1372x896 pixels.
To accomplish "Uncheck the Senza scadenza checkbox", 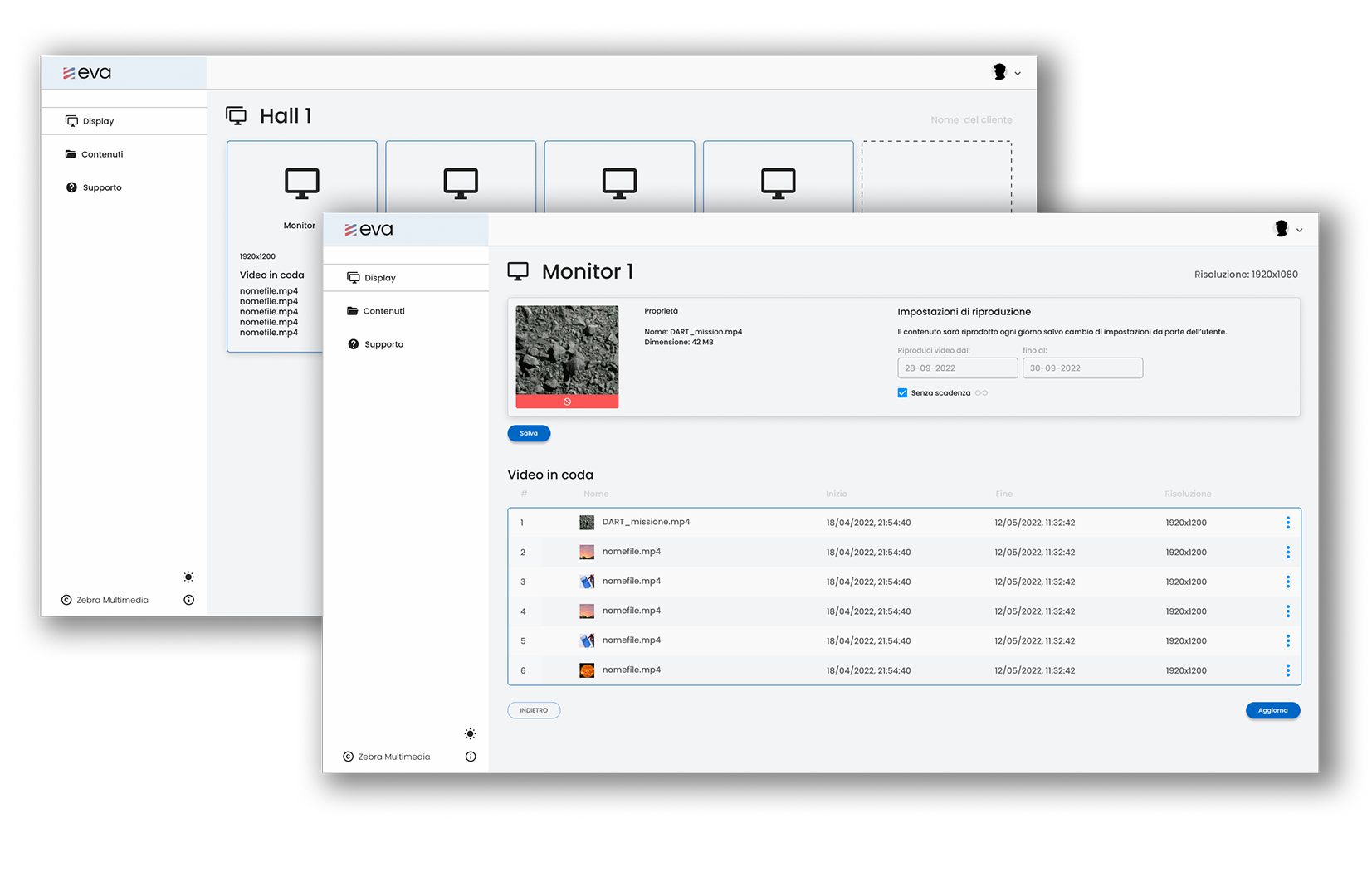I will coord(902,393).
